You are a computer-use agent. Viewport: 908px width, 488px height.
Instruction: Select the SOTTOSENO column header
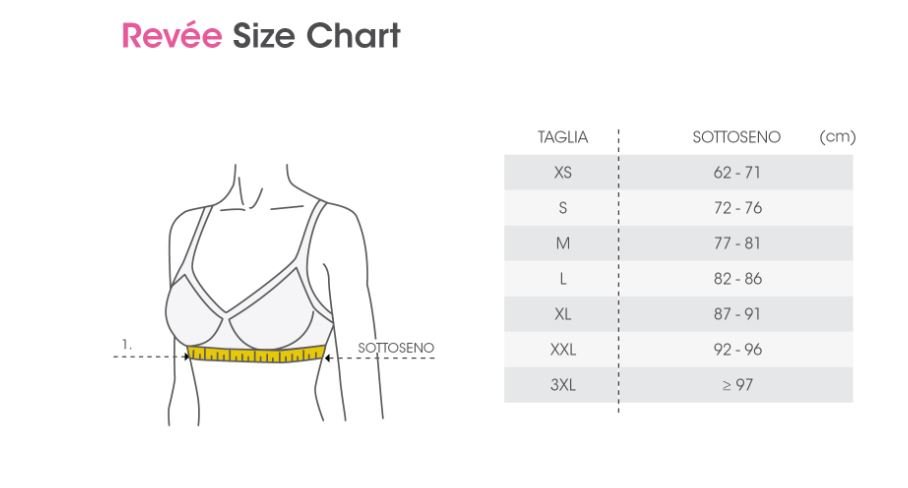pyautogui.click(x=736, y=137)
